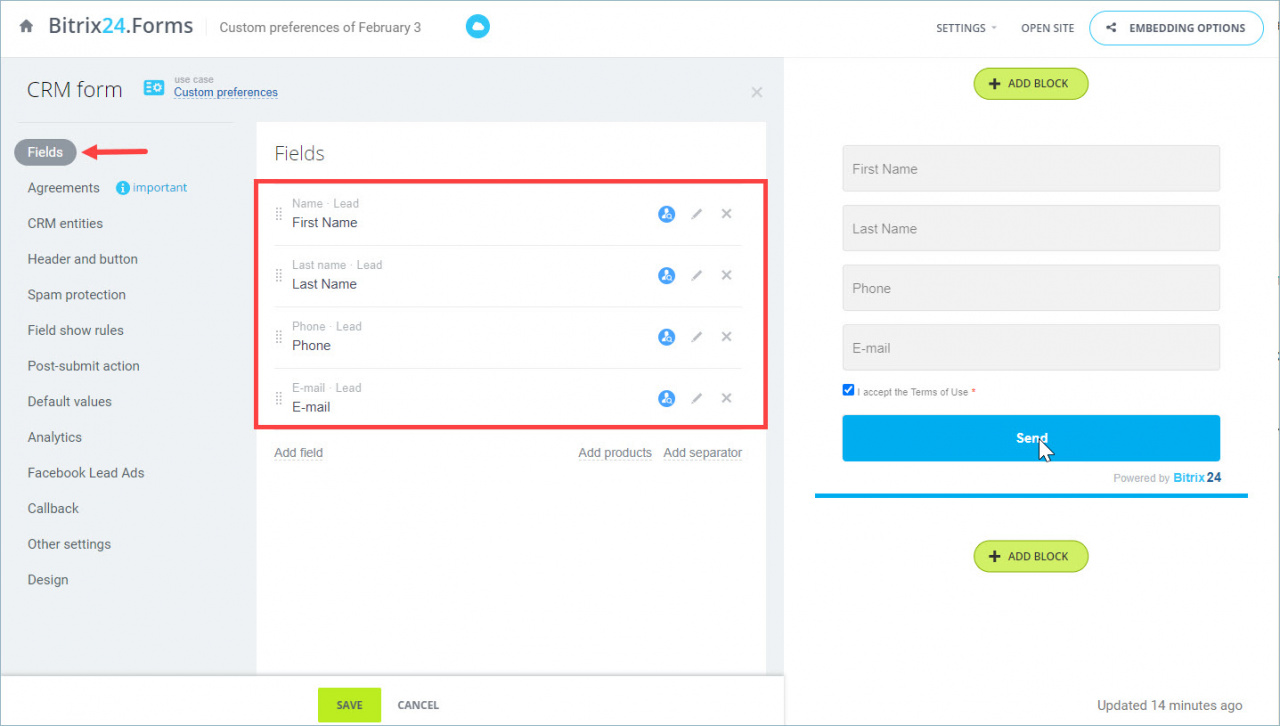This screenshot has width=1280, height=726.
Task: Open the Design section
Action: click(x=48, y=580)
